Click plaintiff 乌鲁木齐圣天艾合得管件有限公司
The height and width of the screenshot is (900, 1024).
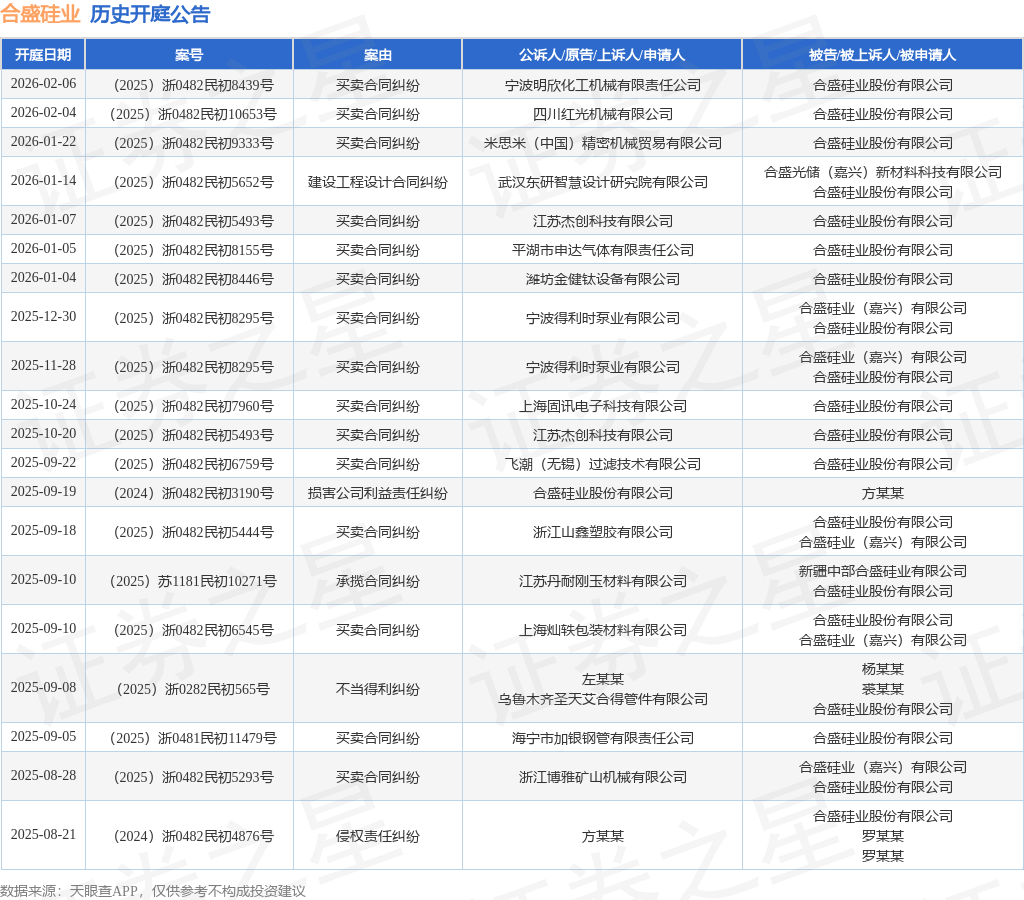click(603, 699)
